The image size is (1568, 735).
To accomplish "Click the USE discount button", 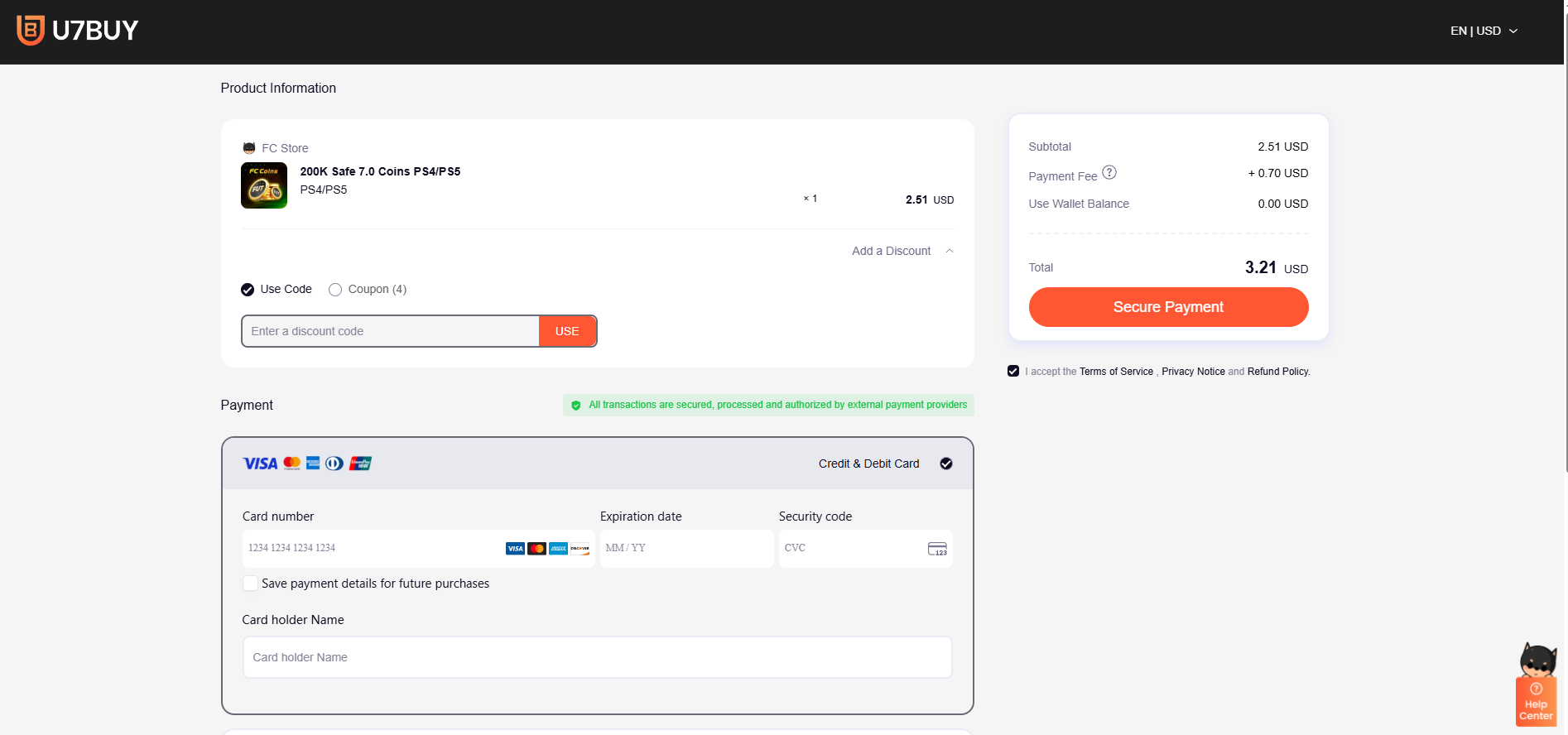I will (567, 331).
